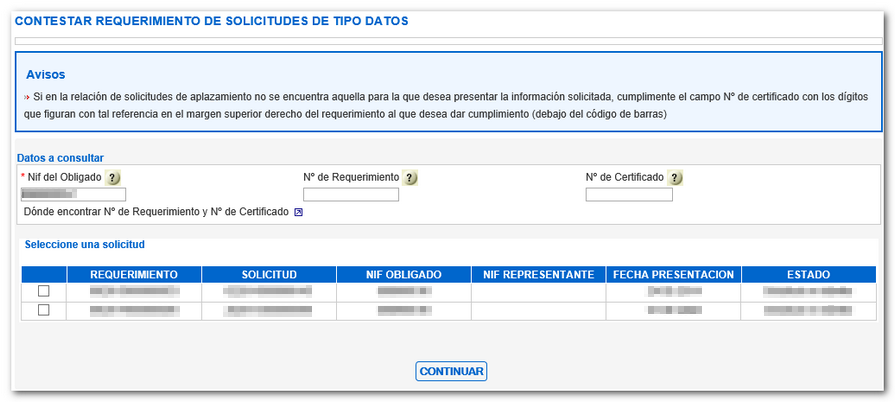
Task: Click the Nif del Obligado label
Action: pyautogui.click(x=64, y=178)
